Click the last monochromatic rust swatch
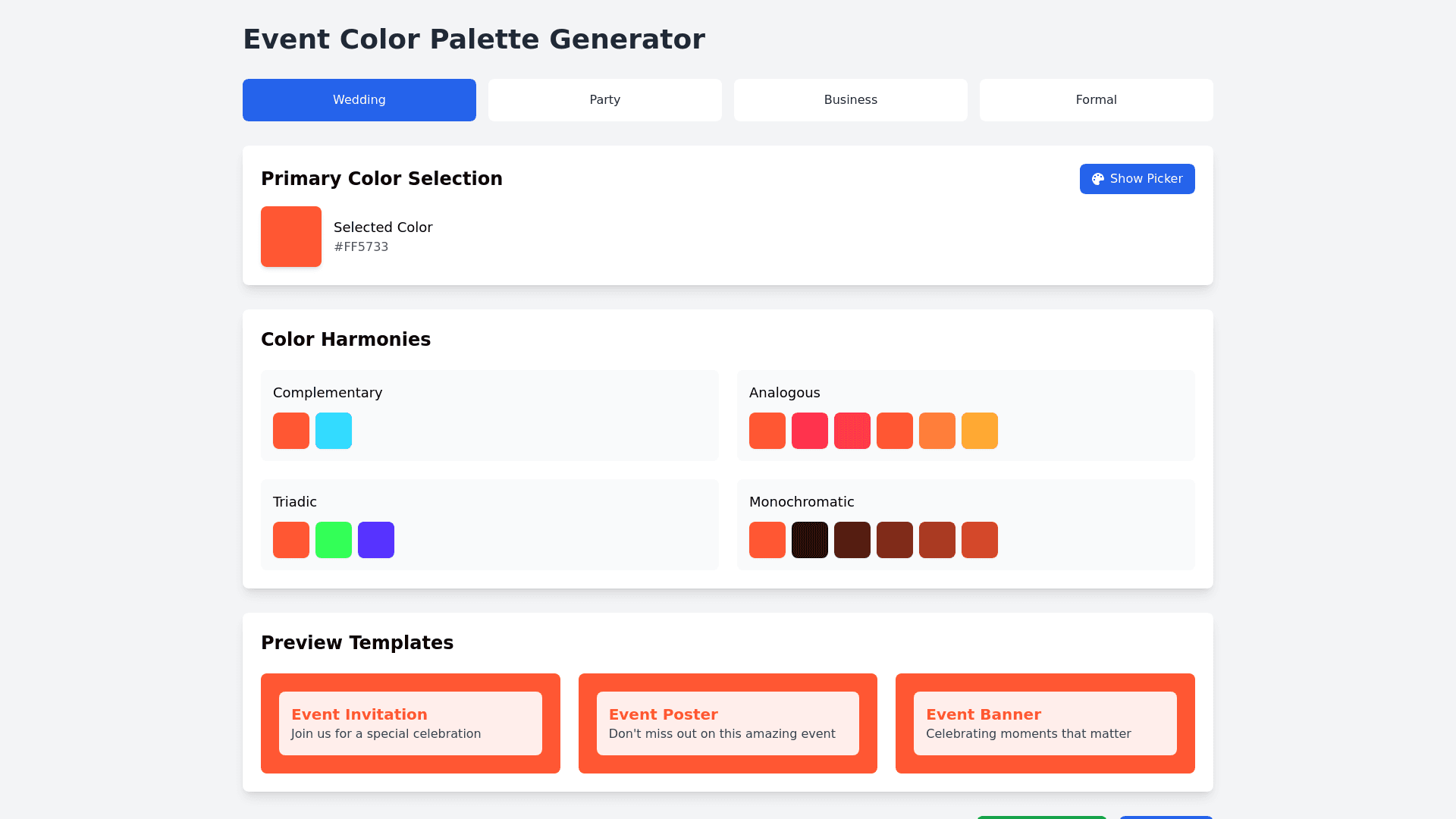Image resolution: width=1456 pixels, height=819 pixels. tap(980, 540)
